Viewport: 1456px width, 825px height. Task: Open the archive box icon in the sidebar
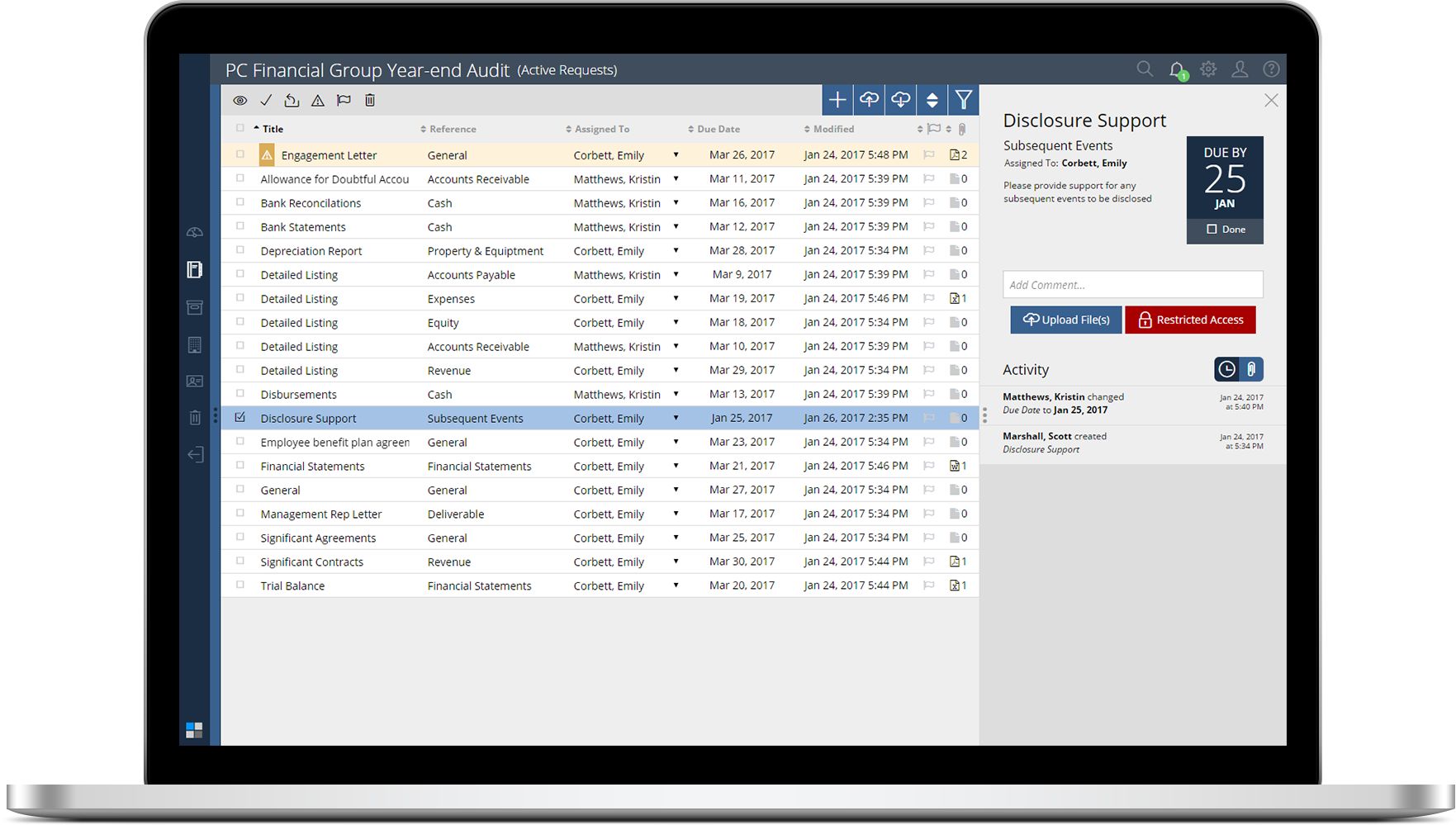[x=195, y=306]
